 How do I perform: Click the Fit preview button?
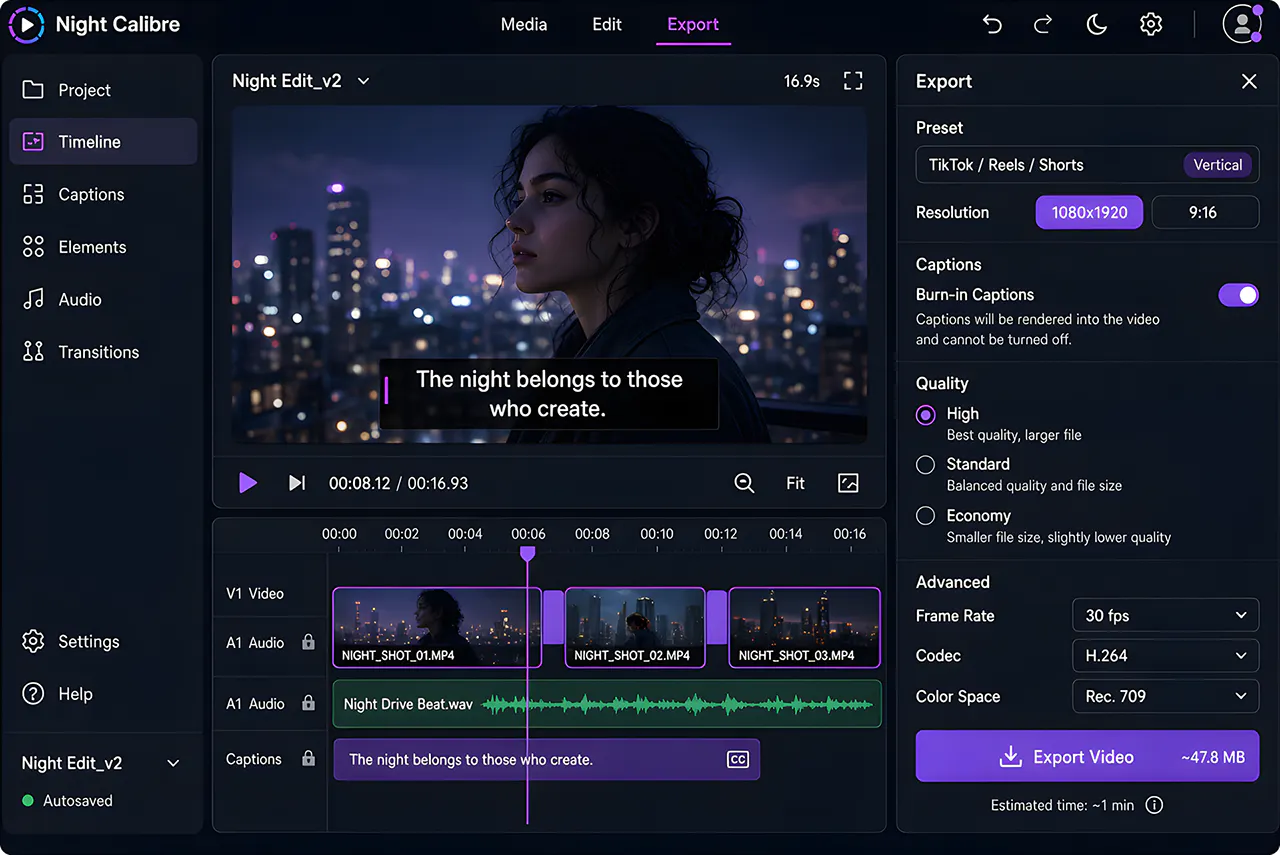pyautogui.click(x=795, y=483)
